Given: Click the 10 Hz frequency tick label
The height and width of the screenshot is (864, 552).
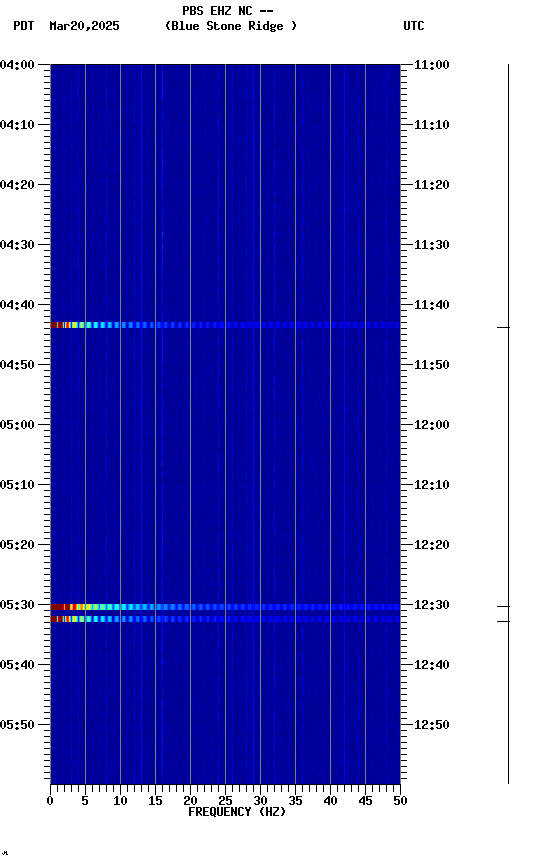Looking at the screenshot, I should [x=120, y=801].
